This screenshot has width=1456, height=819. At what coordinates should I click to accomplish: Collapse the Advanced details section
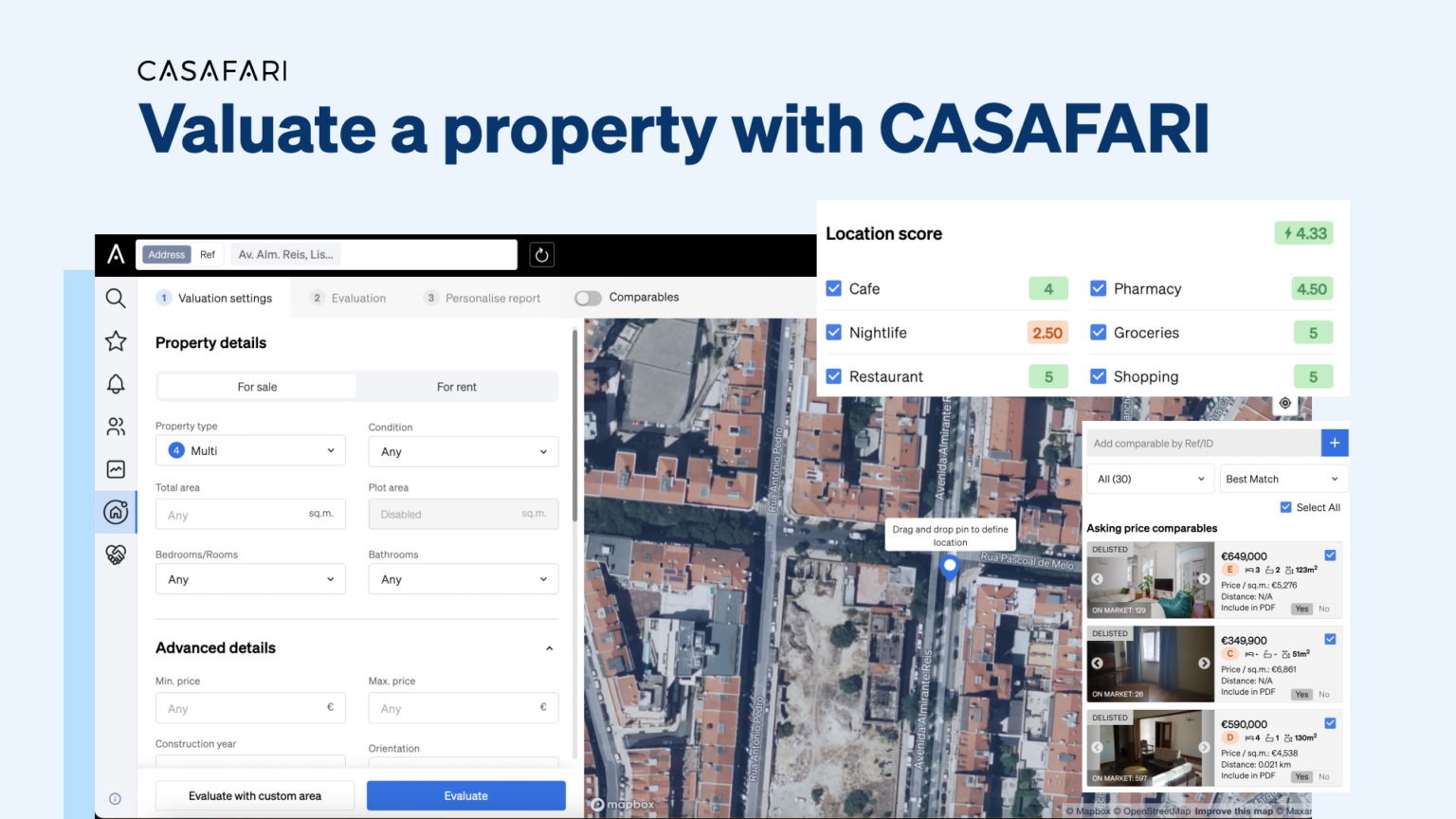click(x=550, y=648)
